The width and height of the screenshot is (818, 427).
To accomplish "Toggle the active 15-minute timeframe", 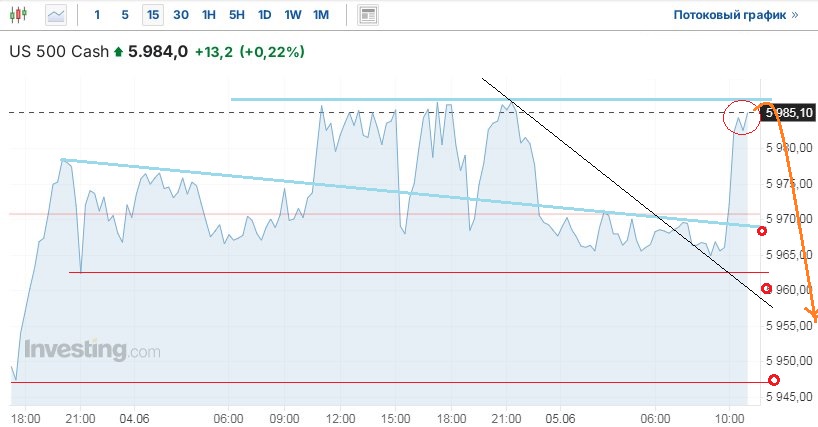I will click(x=152, y=15).
